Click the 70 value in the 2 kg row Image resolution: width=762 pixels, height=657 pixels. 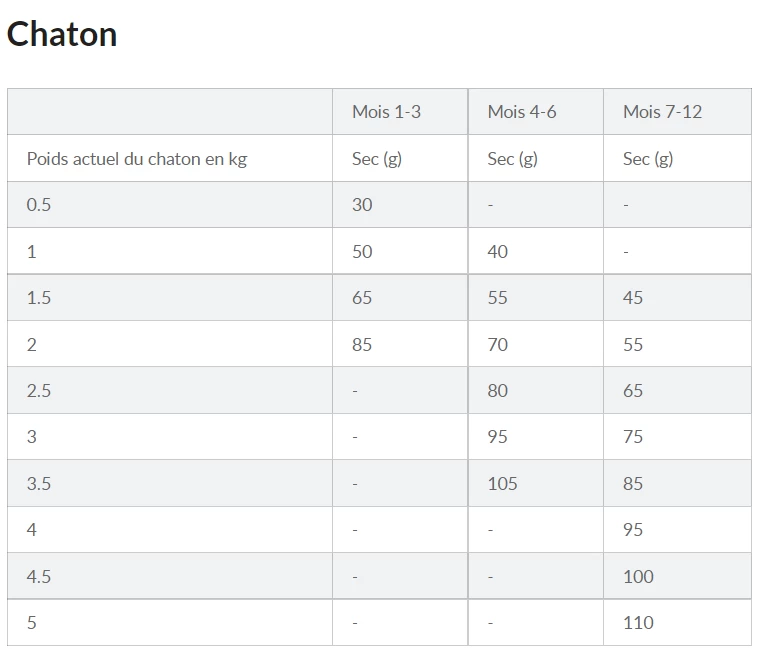(497, 345)
